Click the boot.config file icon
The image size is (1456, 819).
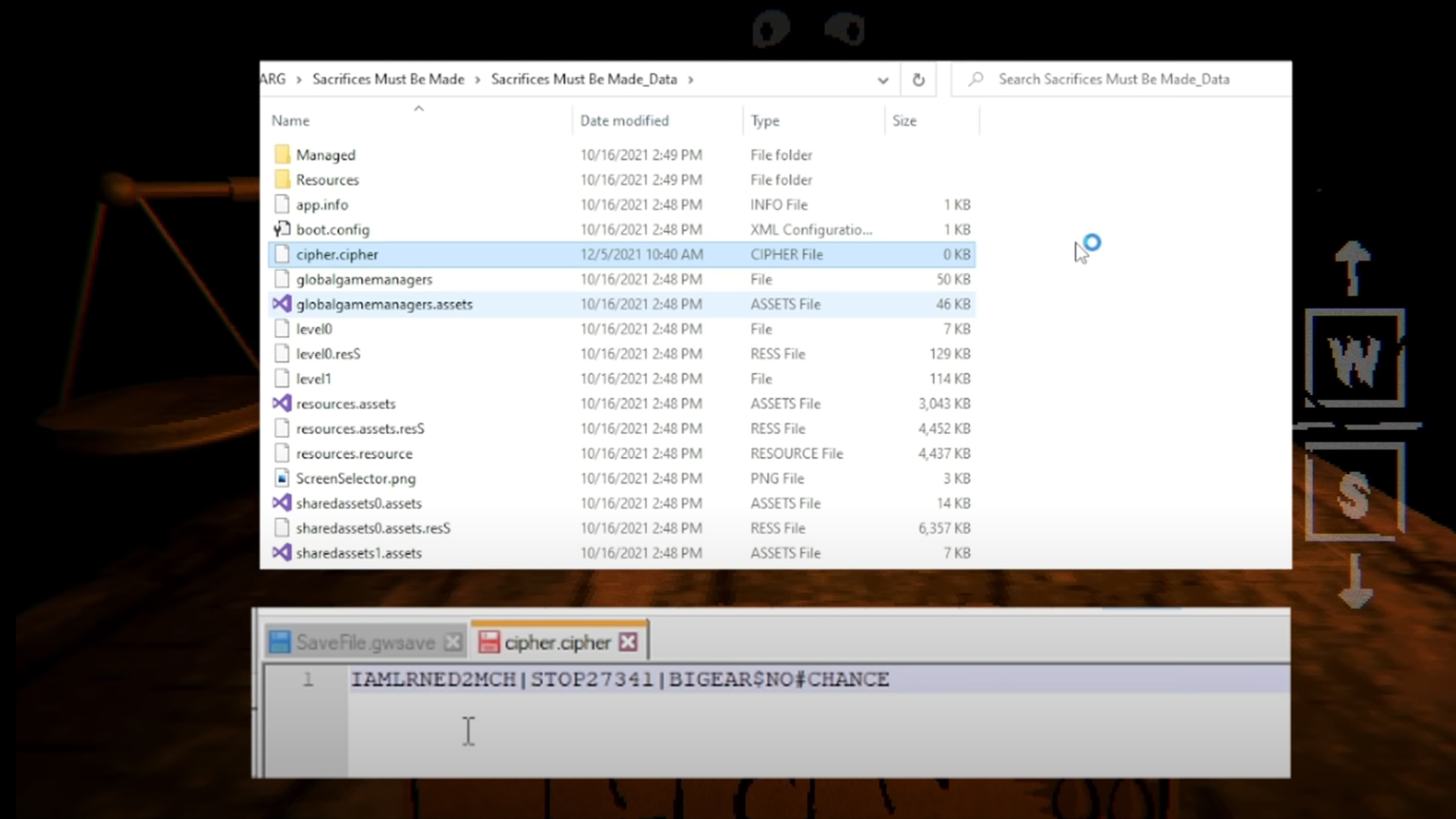point(282,229)
